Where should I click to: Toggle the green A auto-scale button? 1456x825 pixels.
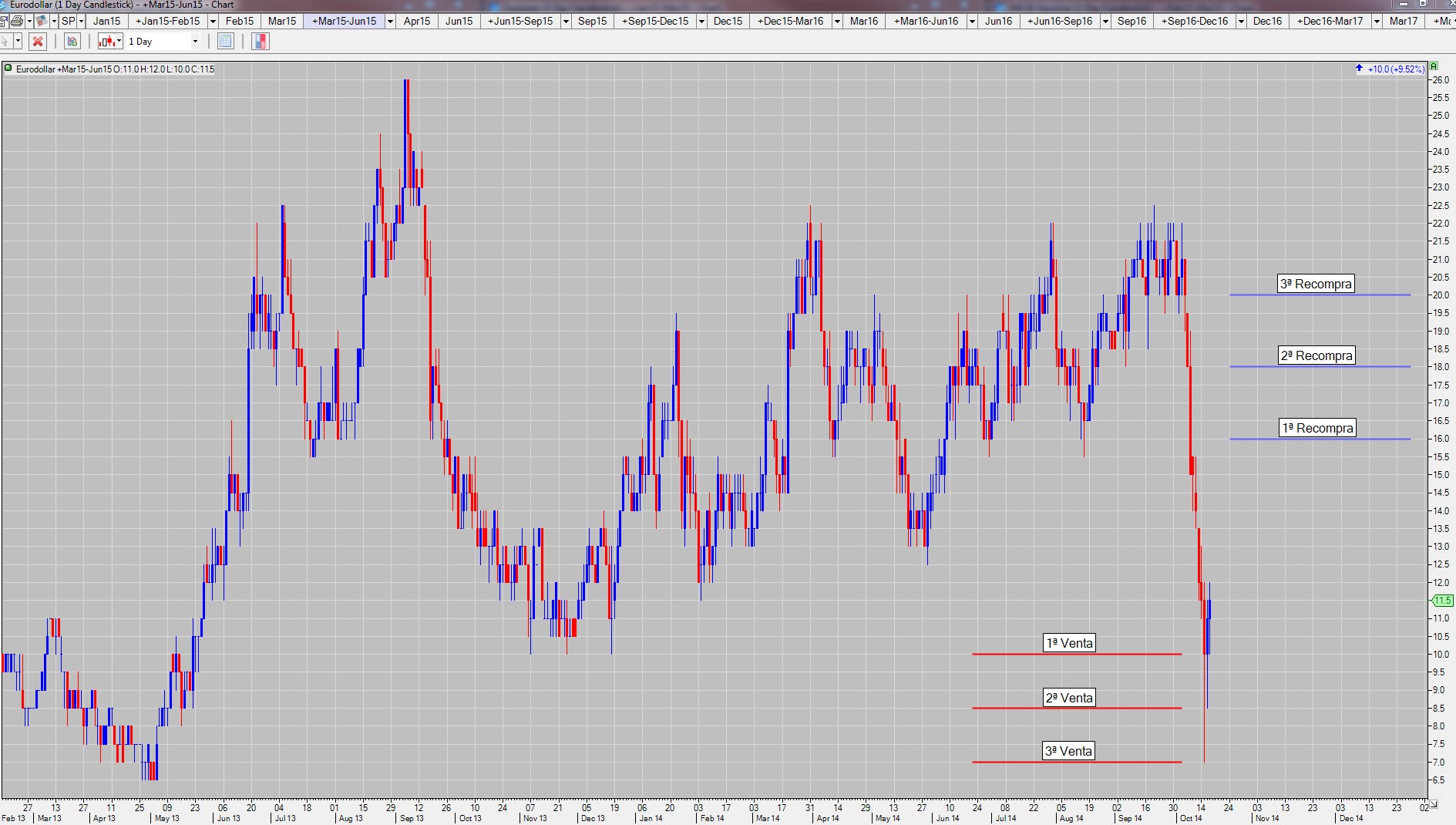(x=1434, y=67)
